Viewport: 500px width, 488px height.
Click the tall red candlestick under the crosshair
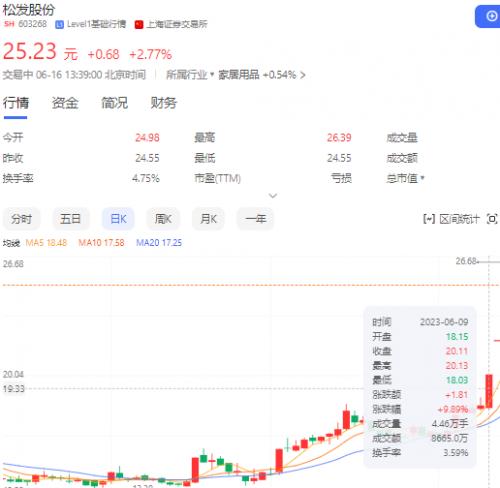[489, 391]
